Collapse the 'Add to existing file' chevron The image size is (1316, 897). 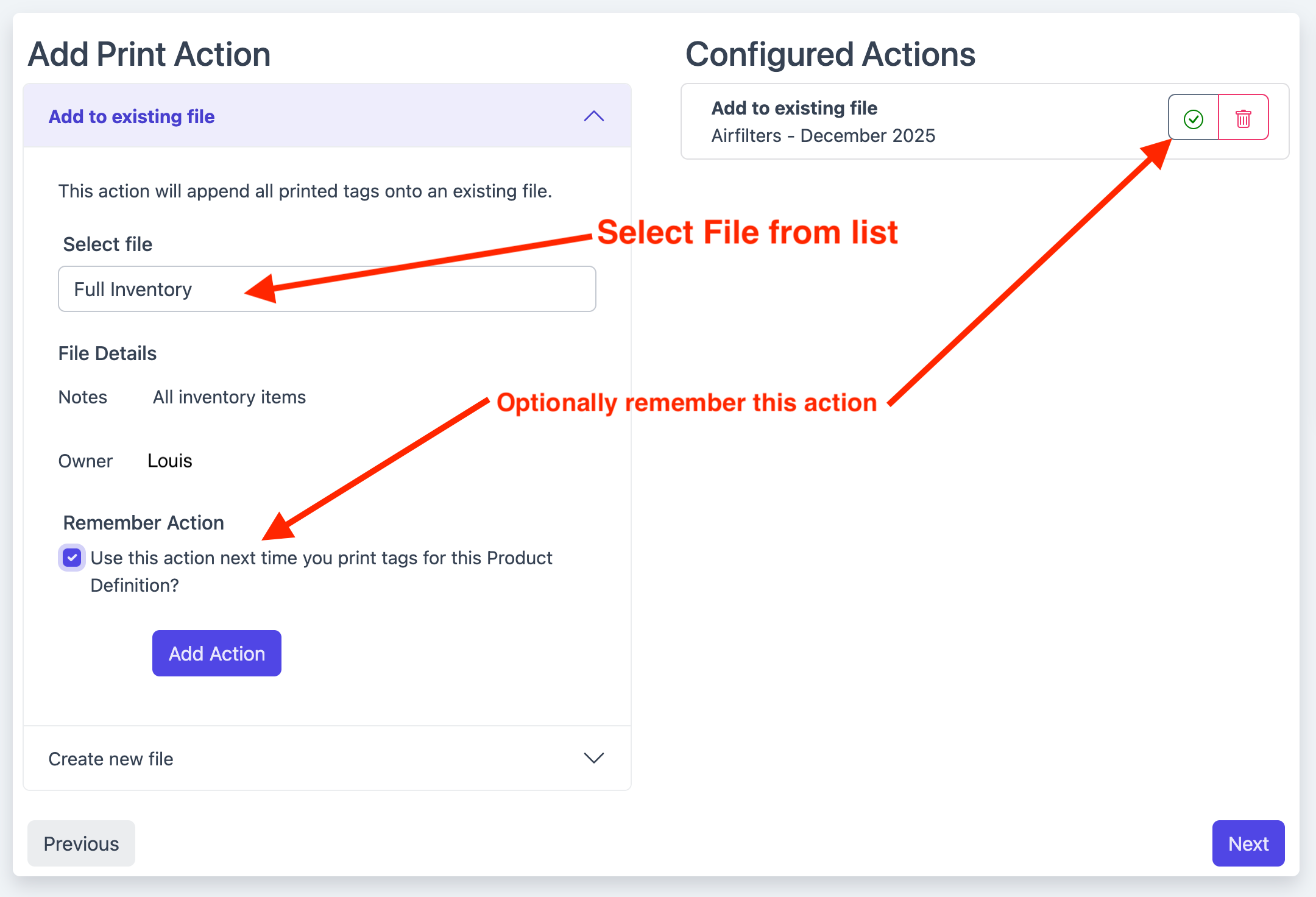tap(593, 116)
